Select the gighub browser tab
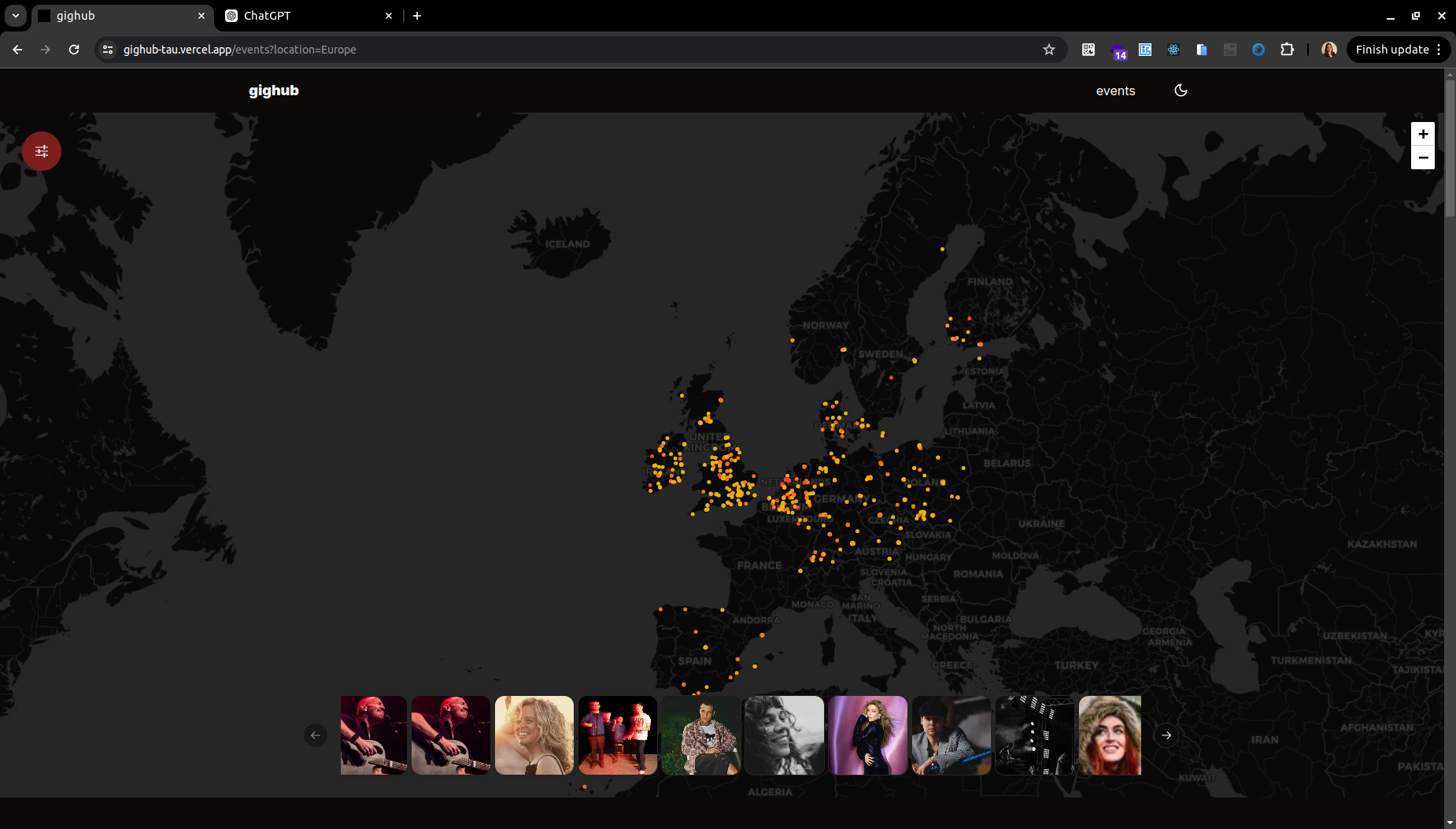 122,16
